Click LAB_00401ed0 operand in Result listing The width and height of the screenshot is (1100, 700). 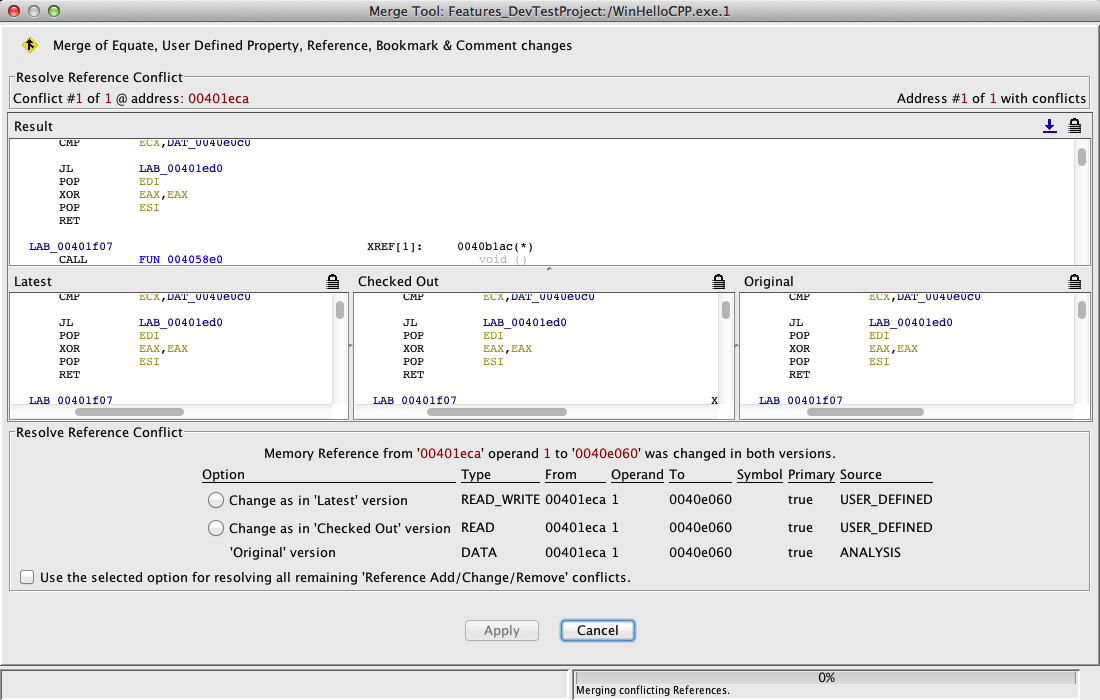180,169
